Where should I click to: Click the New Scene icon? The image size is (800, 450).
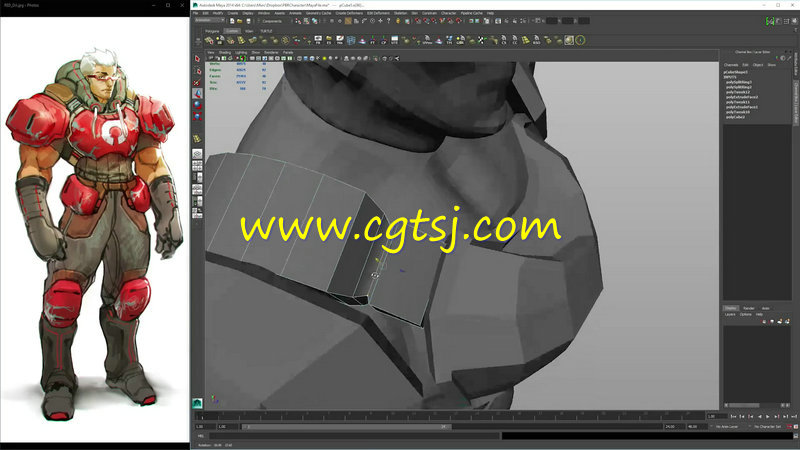click(232, 21)
